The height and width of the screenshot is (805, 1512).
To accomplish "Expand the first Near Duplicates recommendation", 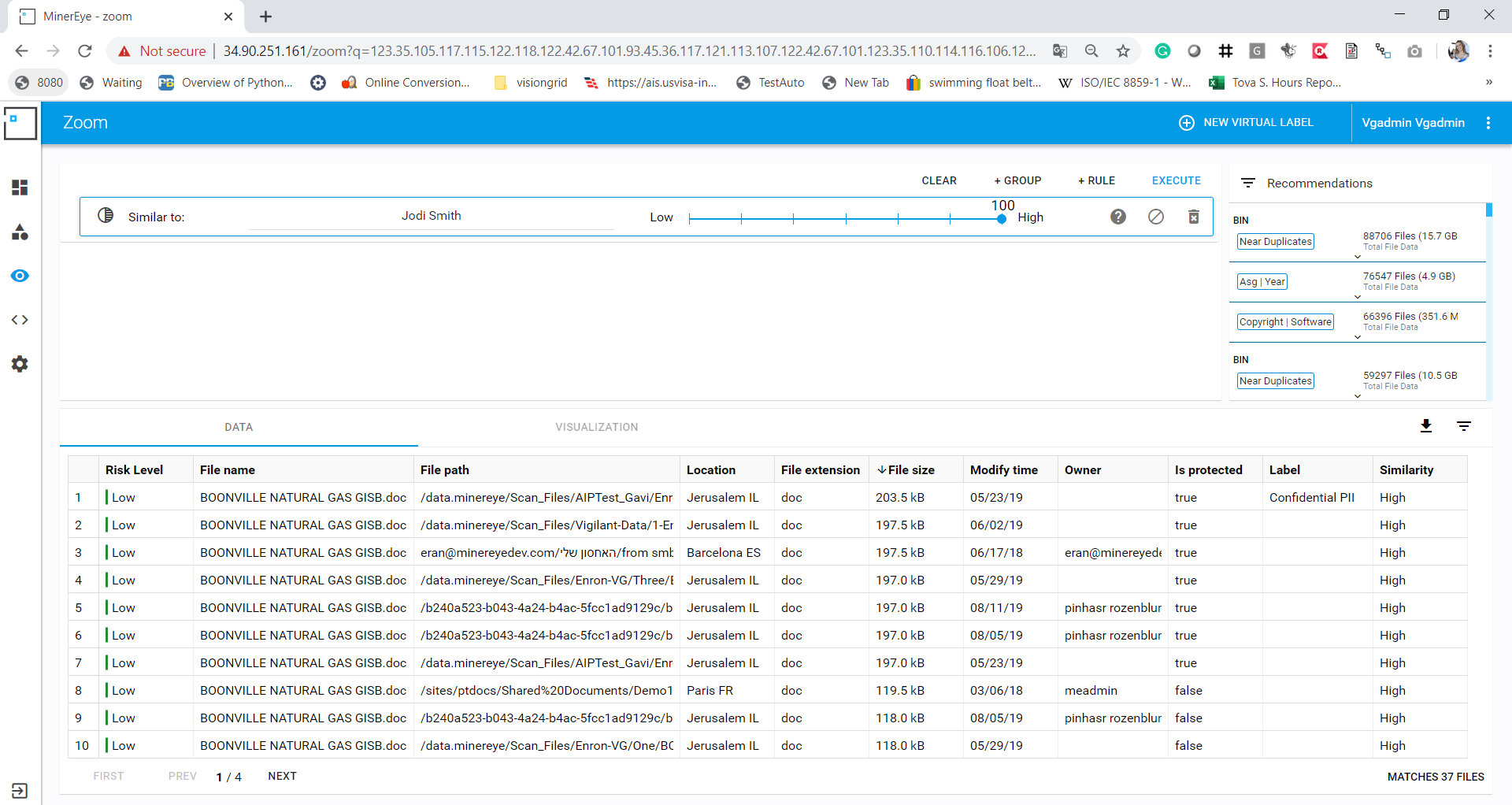I will coord(1357,257).
